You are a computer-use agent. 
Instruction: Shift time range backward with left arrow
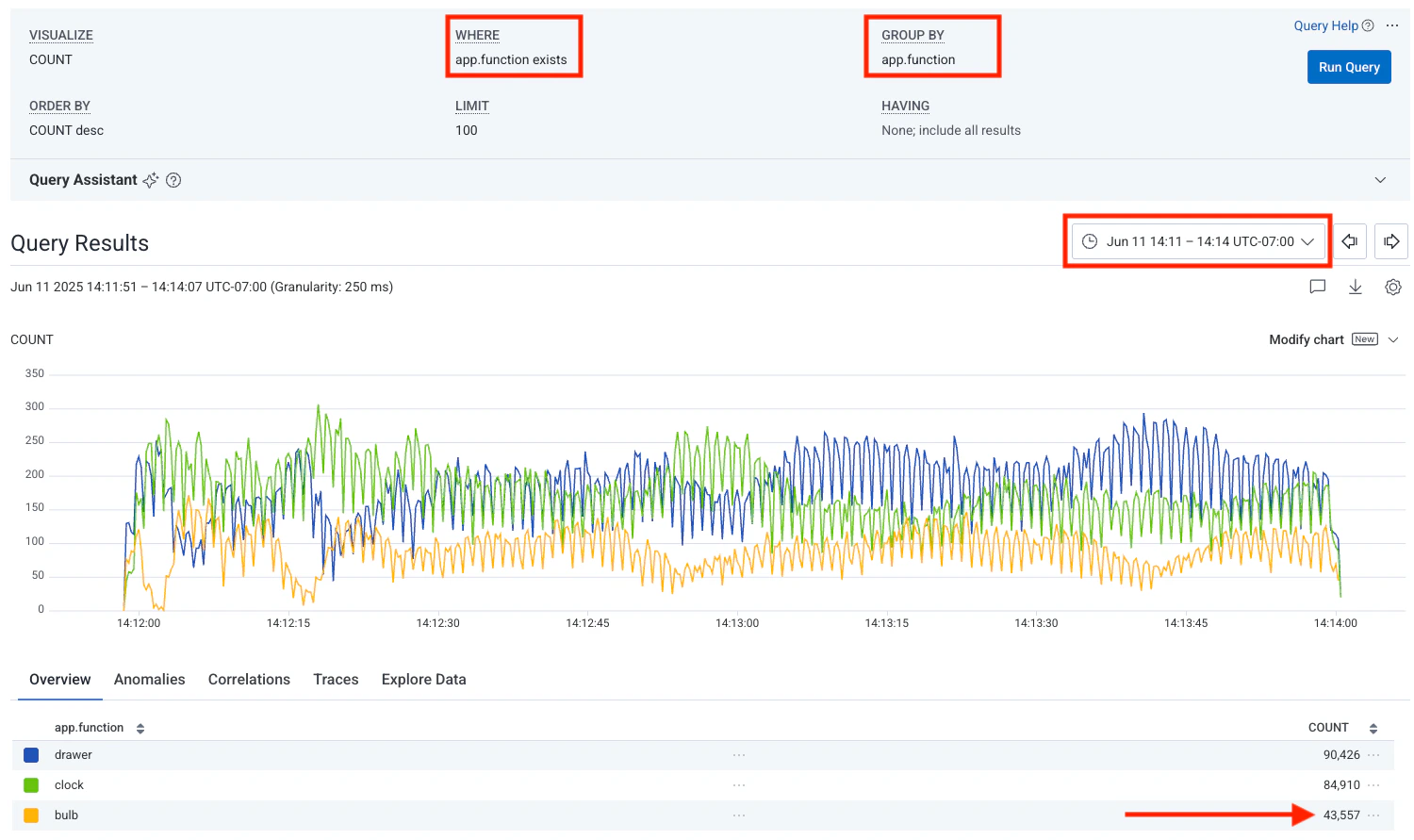(1349, 241)
